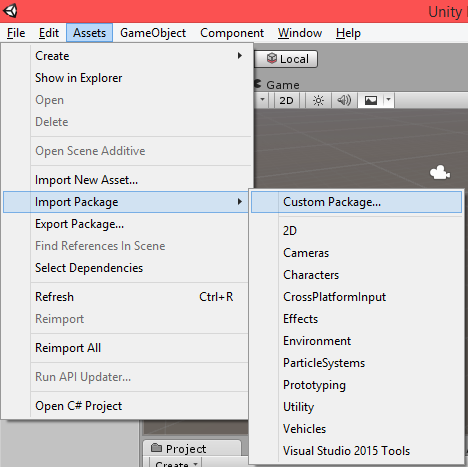Expand the Create submenu arrow

(240, 56)
